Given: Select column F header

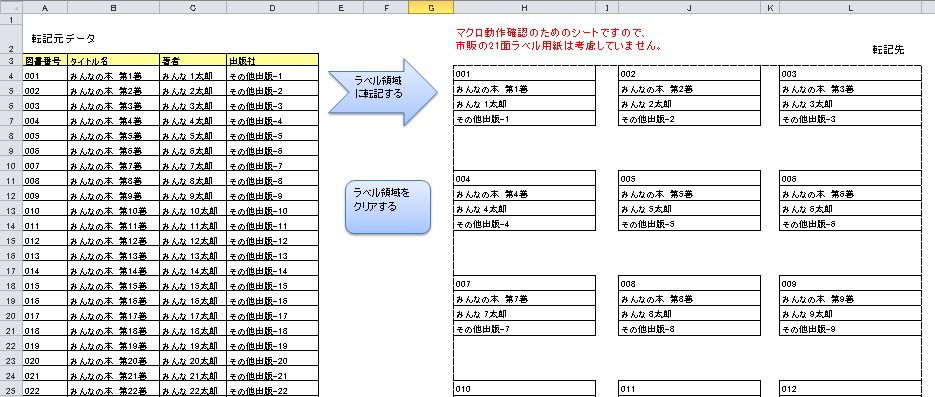Looking at the screenshot, I should [386, 7].
